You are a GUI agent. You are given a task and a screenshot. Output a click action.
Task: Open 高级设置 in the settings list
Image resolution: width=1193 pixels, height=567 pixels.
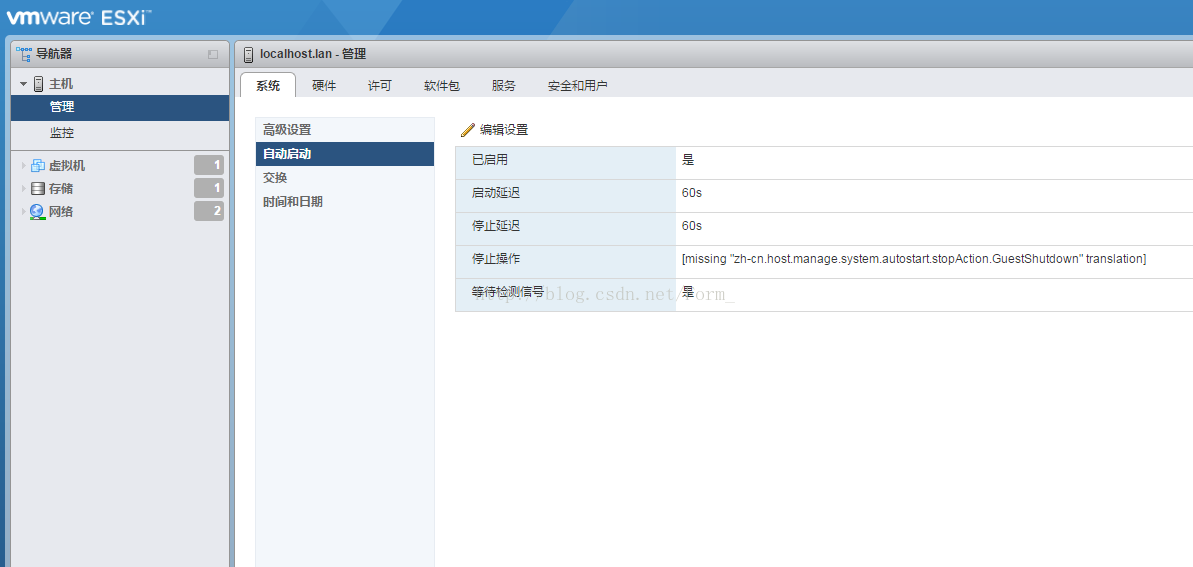(287, 130)
